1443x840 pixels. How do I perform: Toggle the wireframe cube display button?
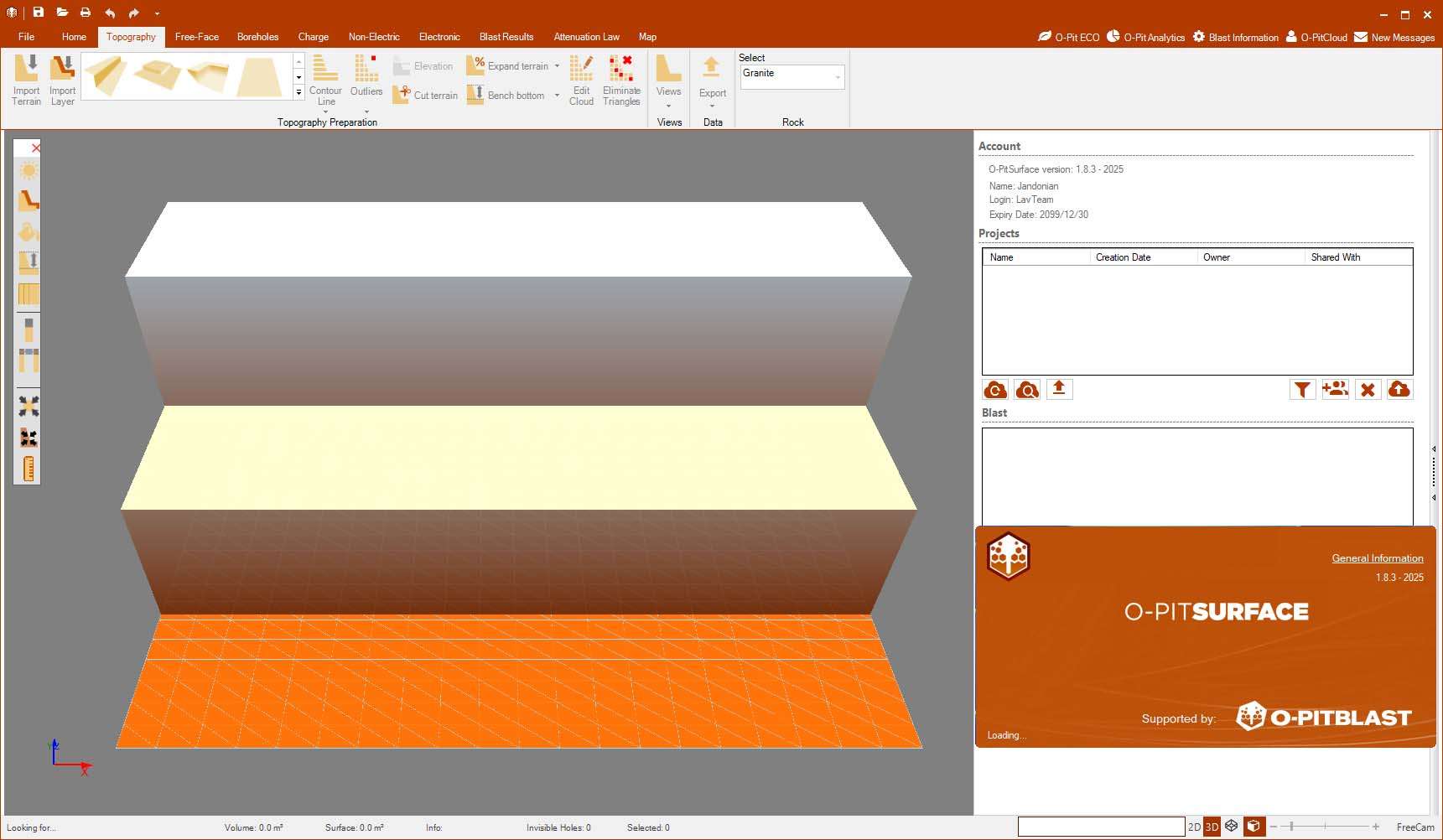1232,827
